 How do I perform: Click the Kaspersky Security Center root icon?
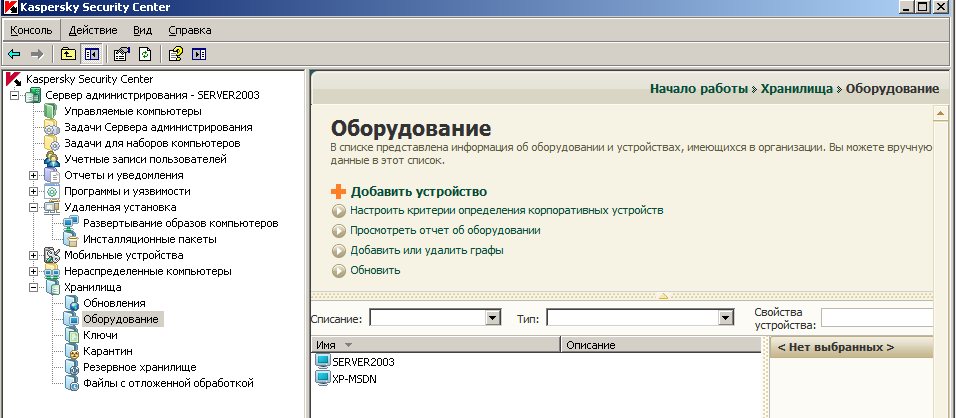(x=13, y=79)
